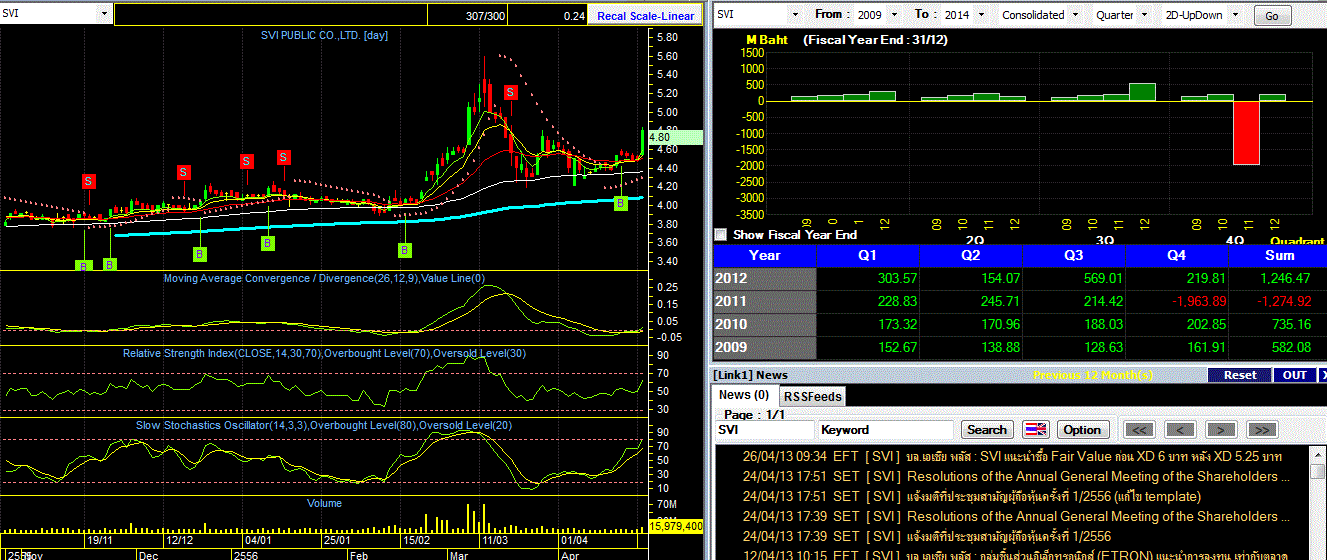Enable Show Fiscal Year End checkbox

(721, 235)
